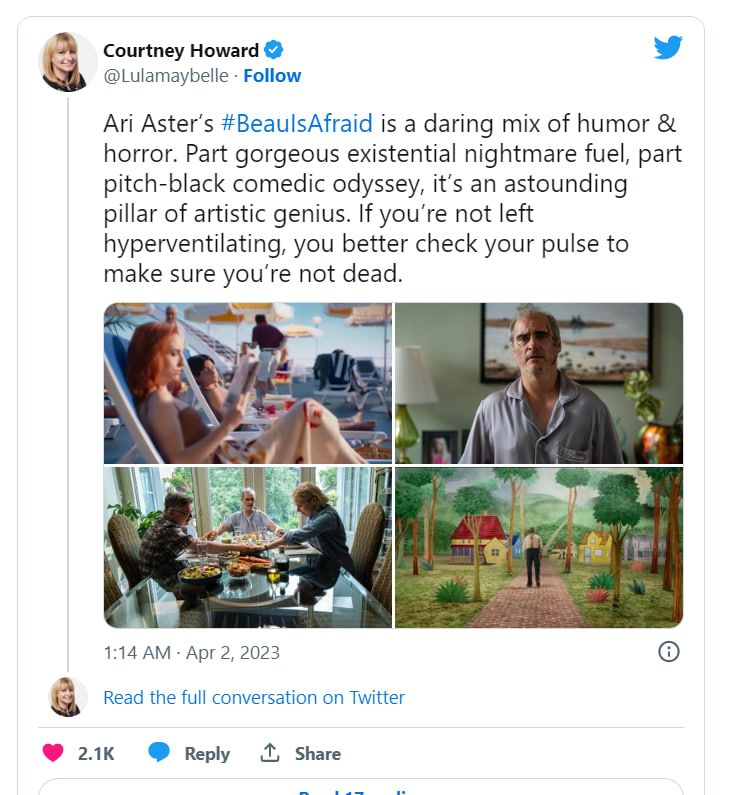Click the Courtney Howard display name

click(180, 50)
